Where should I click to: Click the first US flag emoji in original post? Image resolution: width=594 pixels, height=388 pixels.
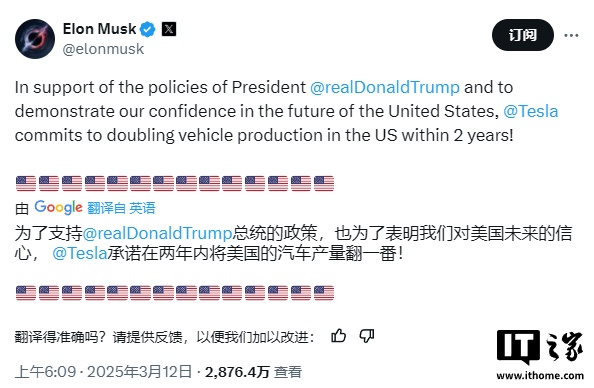[x=26, y=183]
